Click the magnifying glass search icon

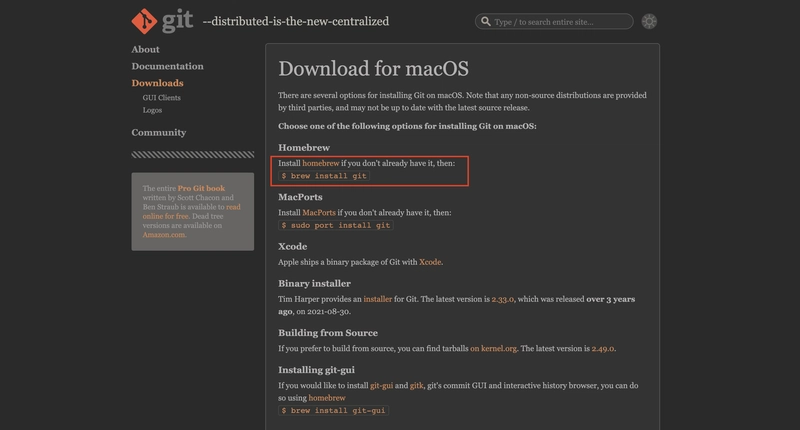pos(486,21)
